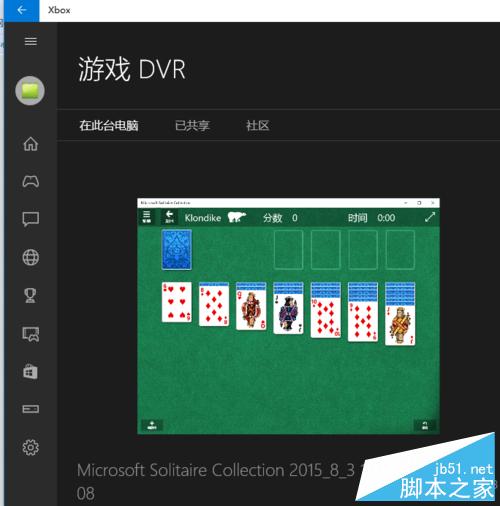Open Connect console icon in sidebar
Screen dimensions: 500x506
pyautogui.click(x=31, y=409)
